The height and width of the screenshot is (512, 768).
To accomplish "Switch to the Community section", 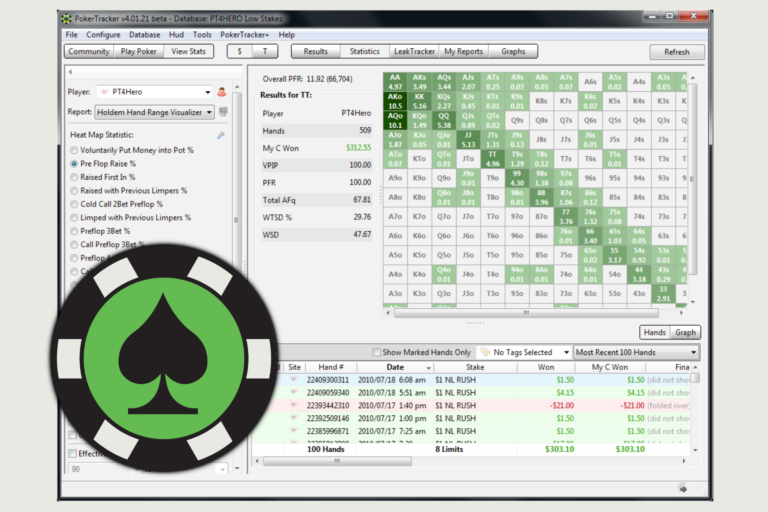I will [89, 51].
